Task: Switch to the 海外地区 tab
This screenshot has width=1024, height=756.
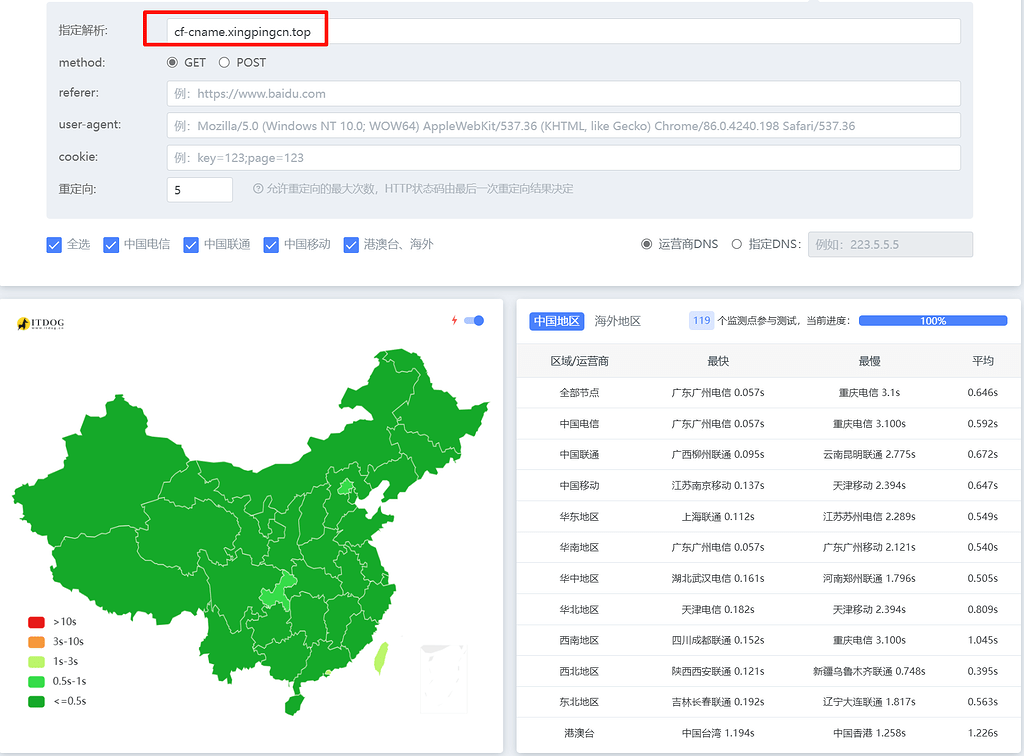Action: [617, 321]
